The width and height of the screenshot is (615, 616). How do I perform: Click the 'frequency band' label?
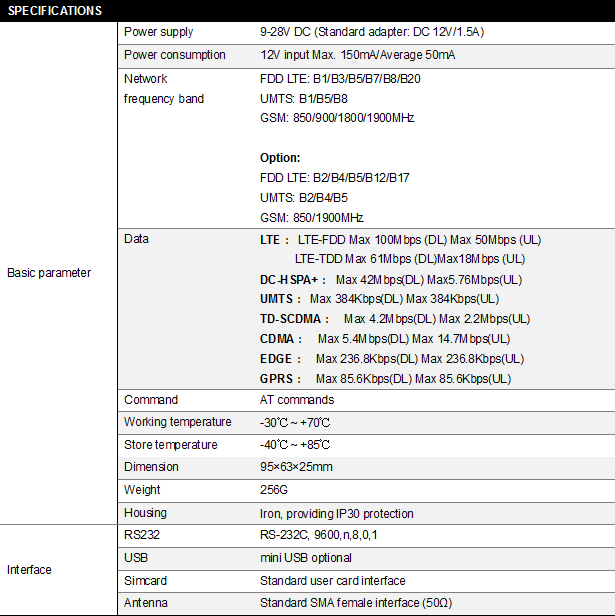tap(164, 99)
